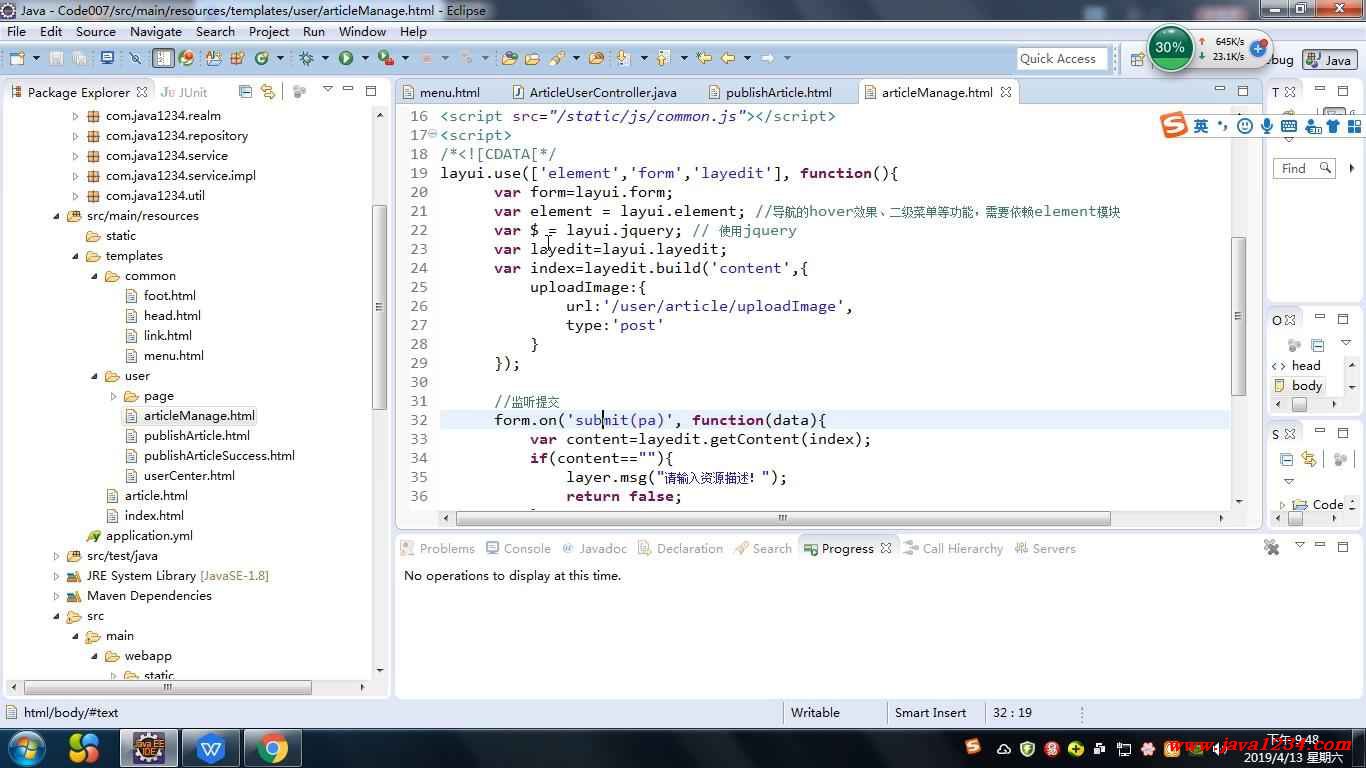Click the Back navigation arrow icon
This screenshot has height=768, width=1366.
click(728, 58)
